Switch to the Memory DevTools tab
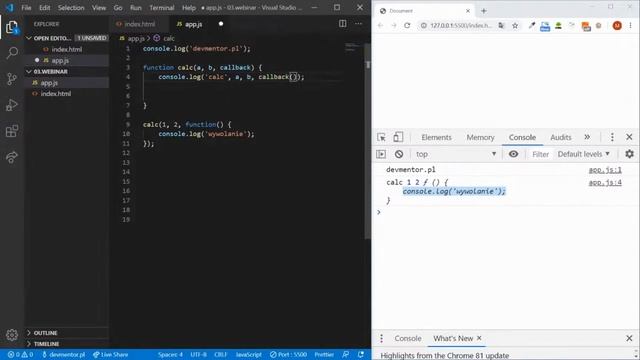The width and height of the screenshot is (640, 360). [x=480, y=137]
